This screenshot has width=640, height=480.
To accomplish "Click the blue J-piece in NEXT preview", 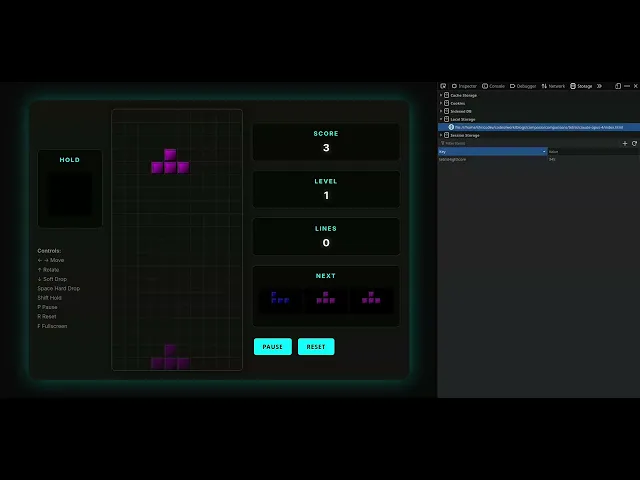I will coord(280,298).
